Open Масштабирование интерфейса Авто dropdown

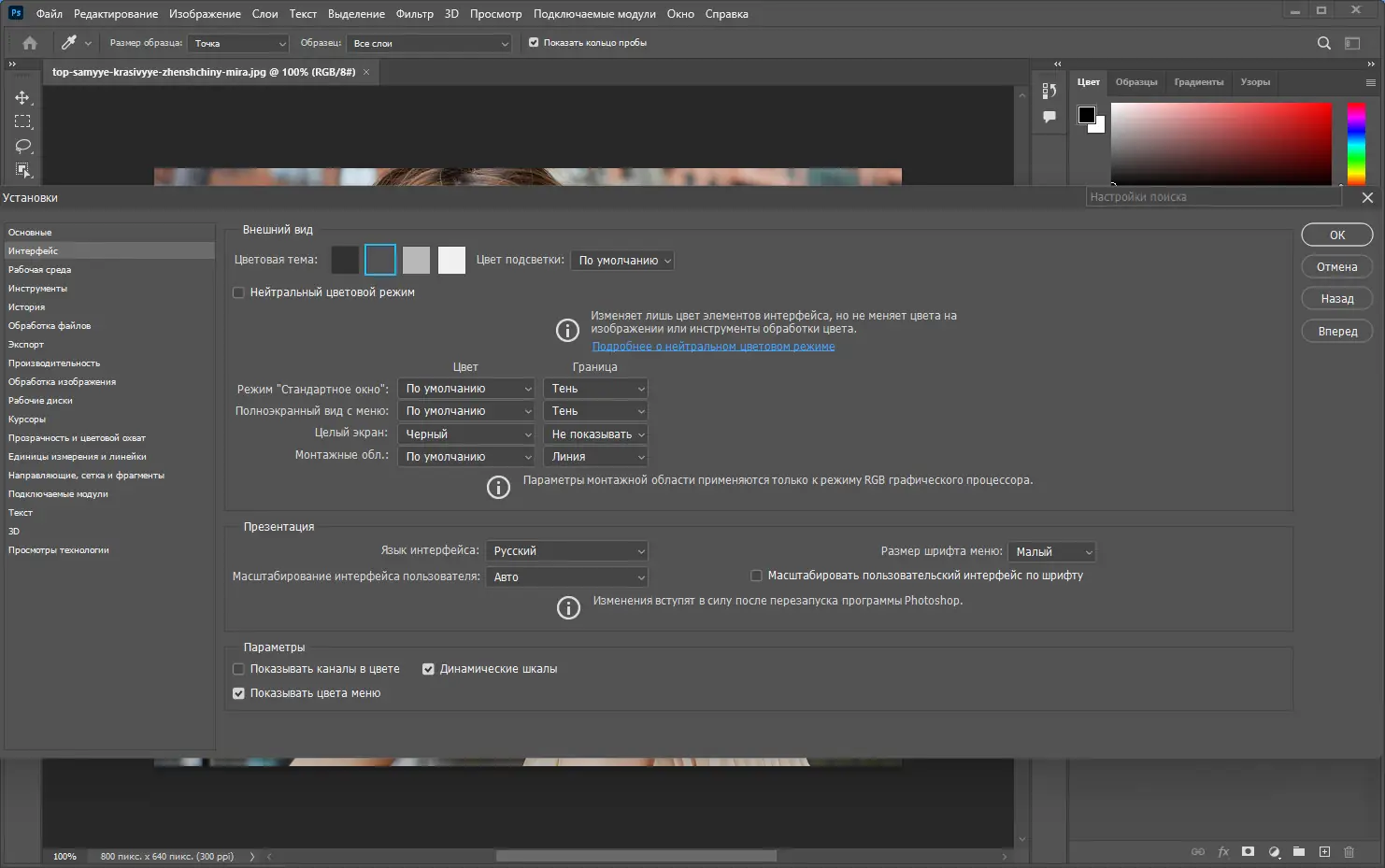pyautogui.click(x=566, y=577)
